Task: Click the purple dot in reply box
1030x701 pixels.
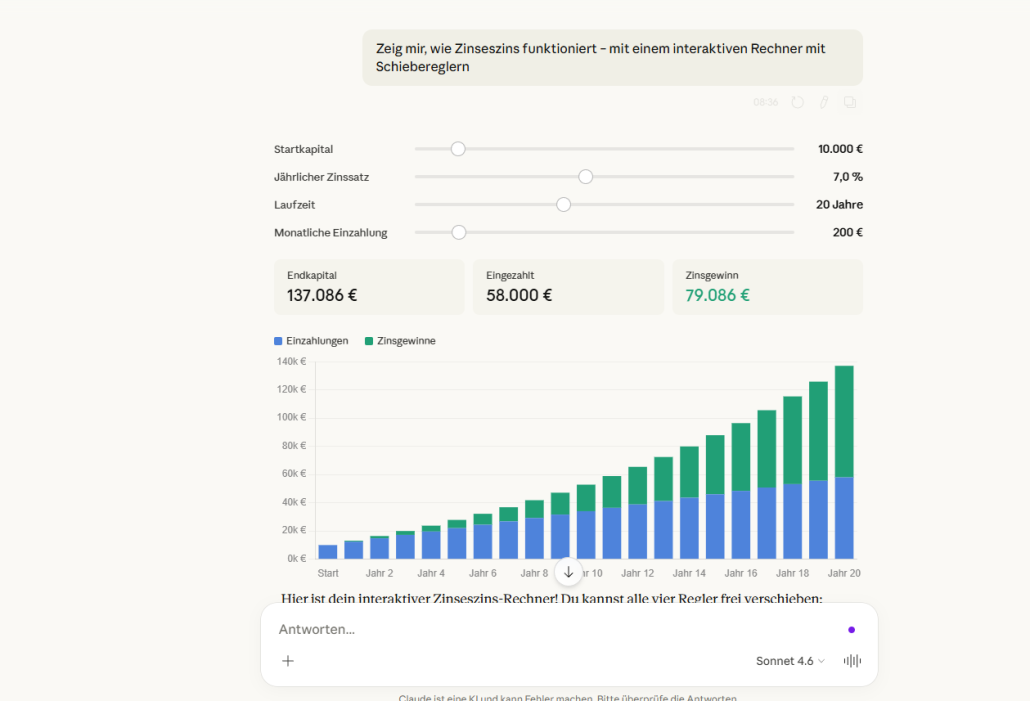Action: click(x=851, y=630)
